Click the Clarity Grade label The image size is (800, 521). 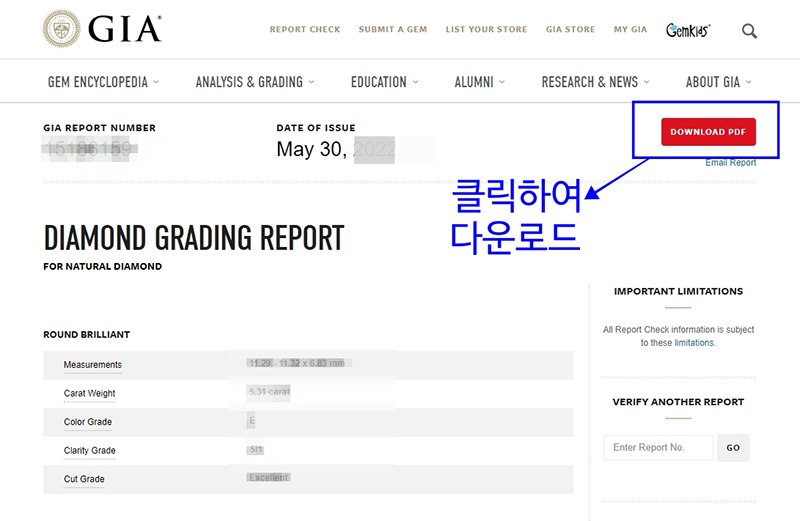tap(89, 451)
